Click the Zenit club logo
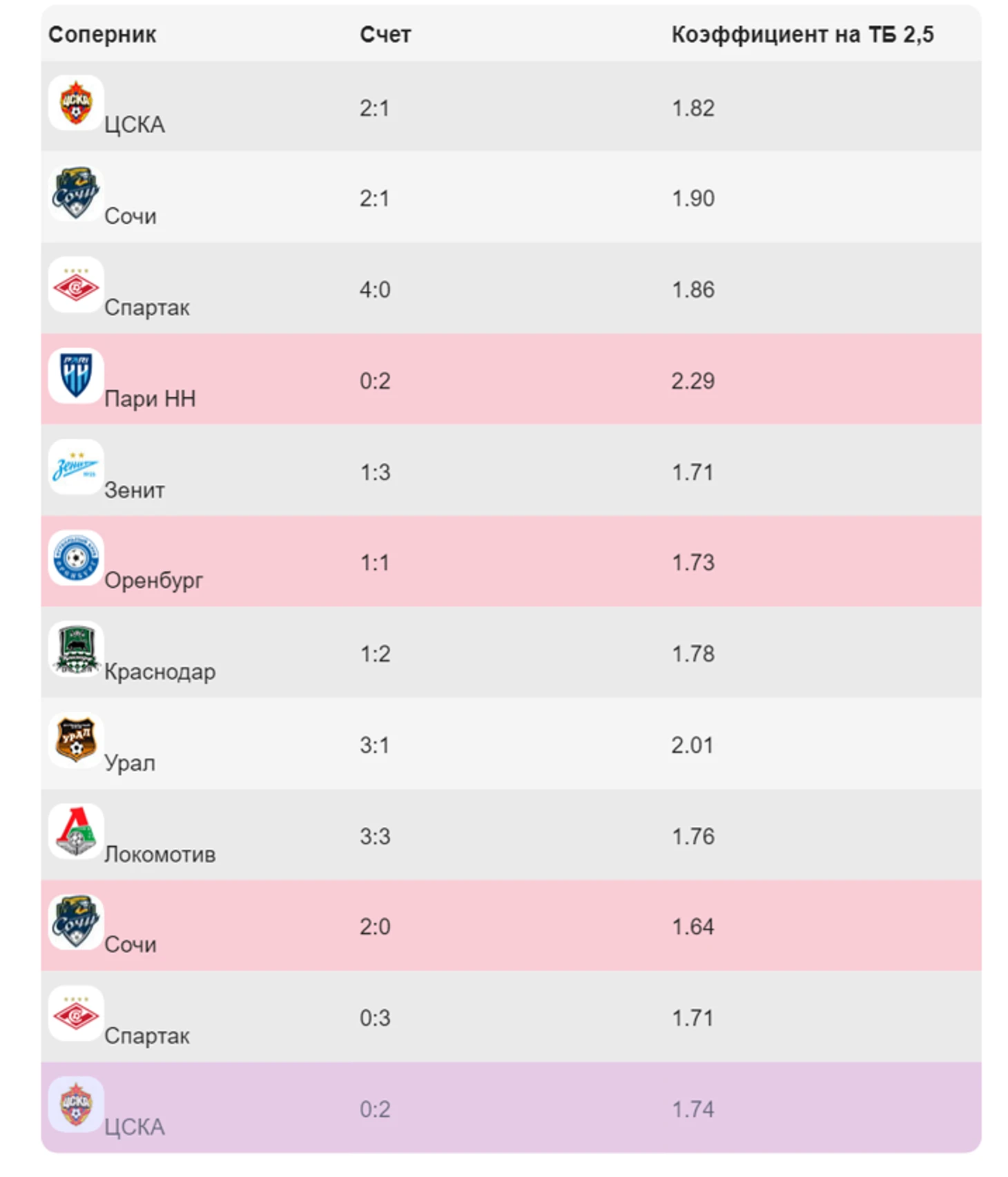 click(x=76, y=468)
